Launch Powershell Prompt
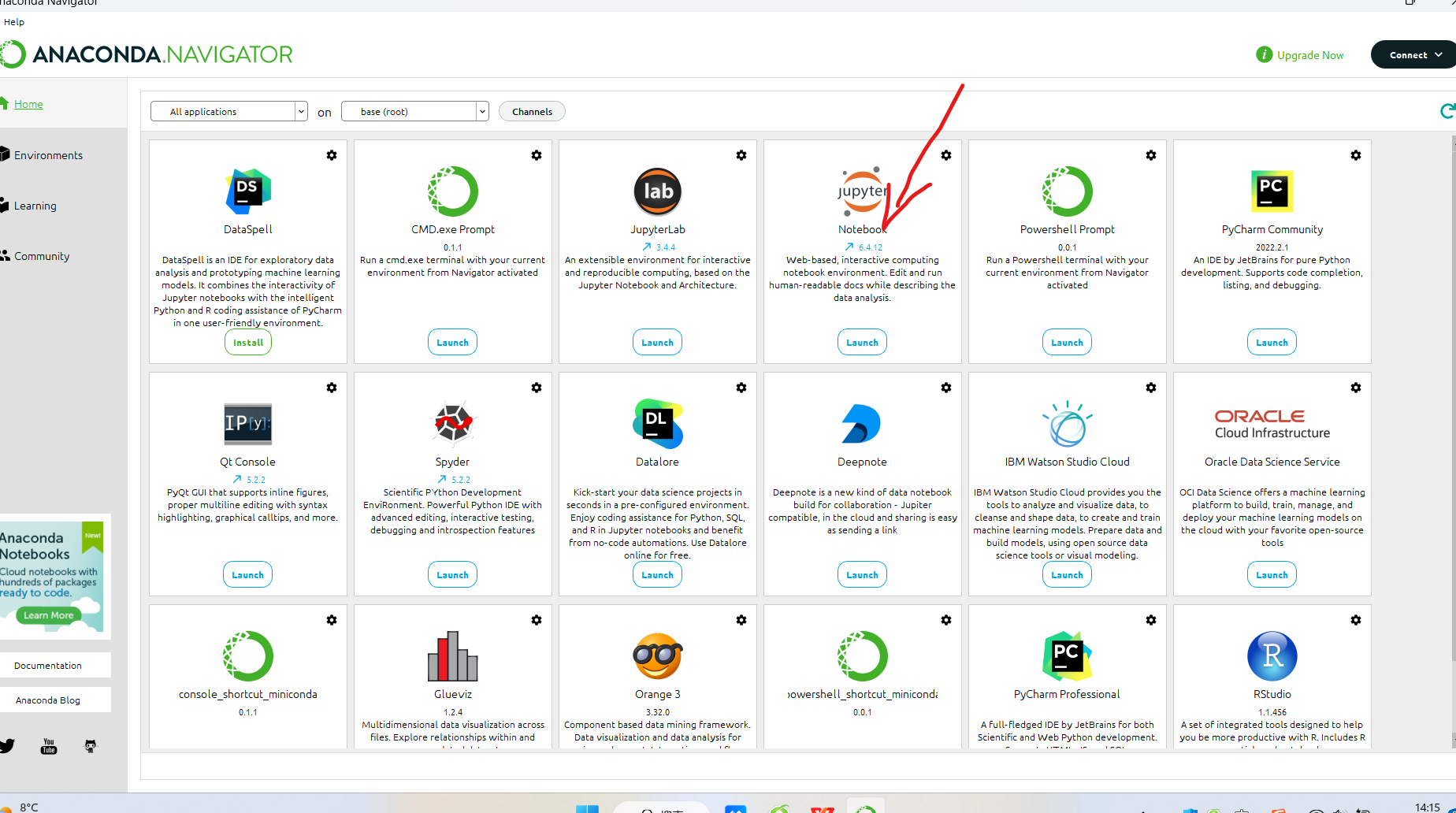Screen dimensions: 1456x813 [1068, 342]
